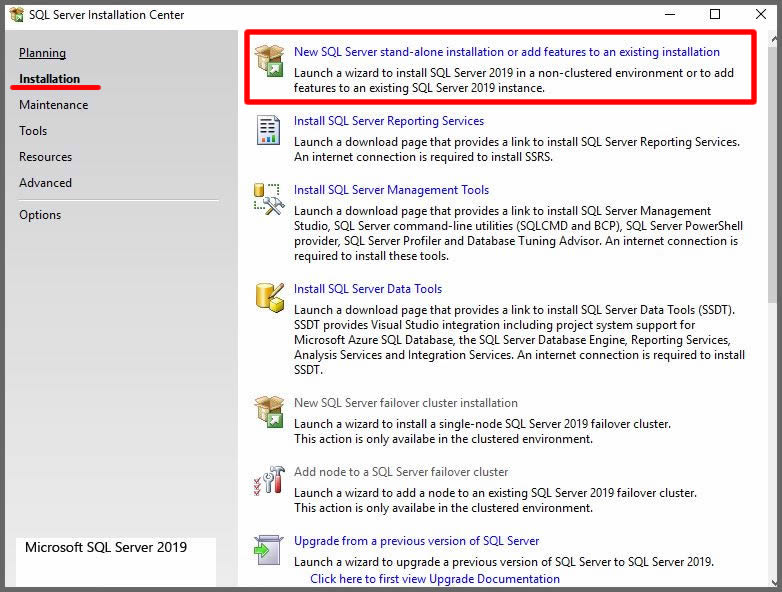Open the Options page

click(x=40, y=215)
